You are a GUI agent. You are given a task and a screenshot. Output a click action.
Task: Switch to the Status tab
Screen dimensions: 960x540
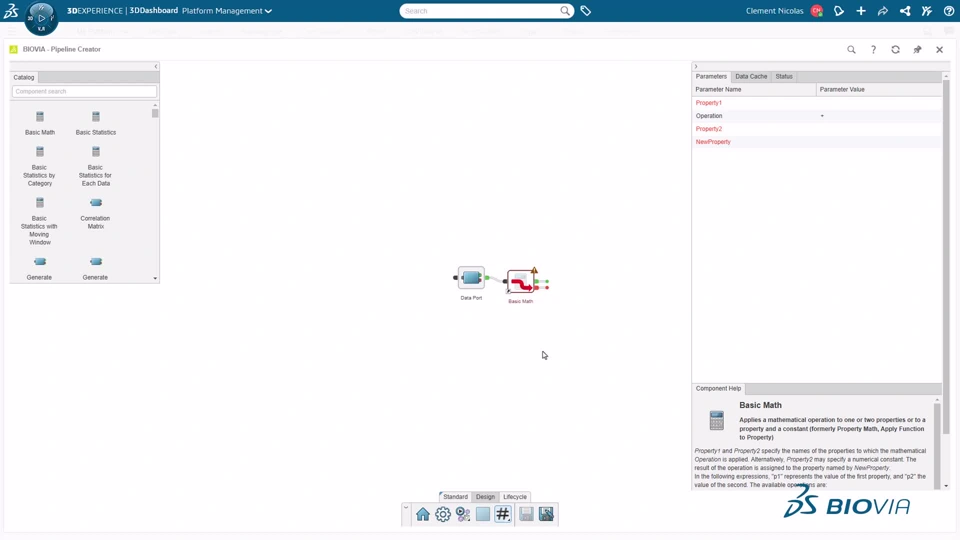click(x=784, y=77)
